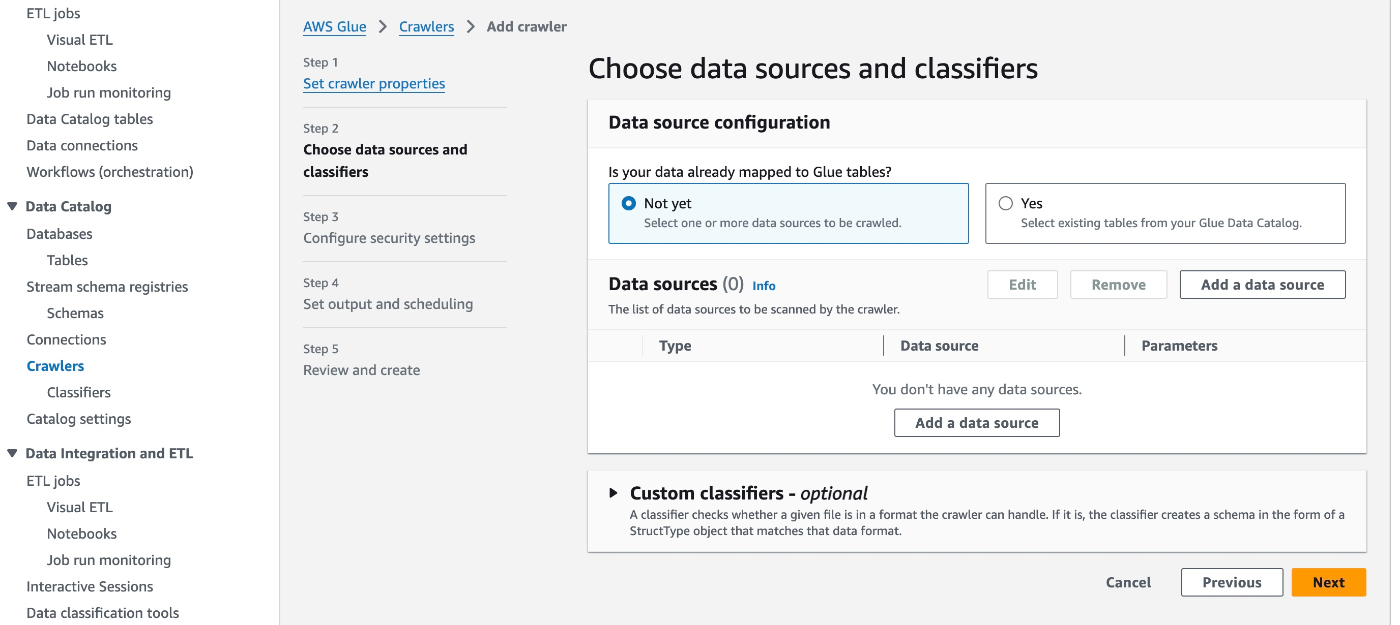This screenshot has height=625, width=1400.
Task: Click the top-right Add a data source button
Action: 1262,285
